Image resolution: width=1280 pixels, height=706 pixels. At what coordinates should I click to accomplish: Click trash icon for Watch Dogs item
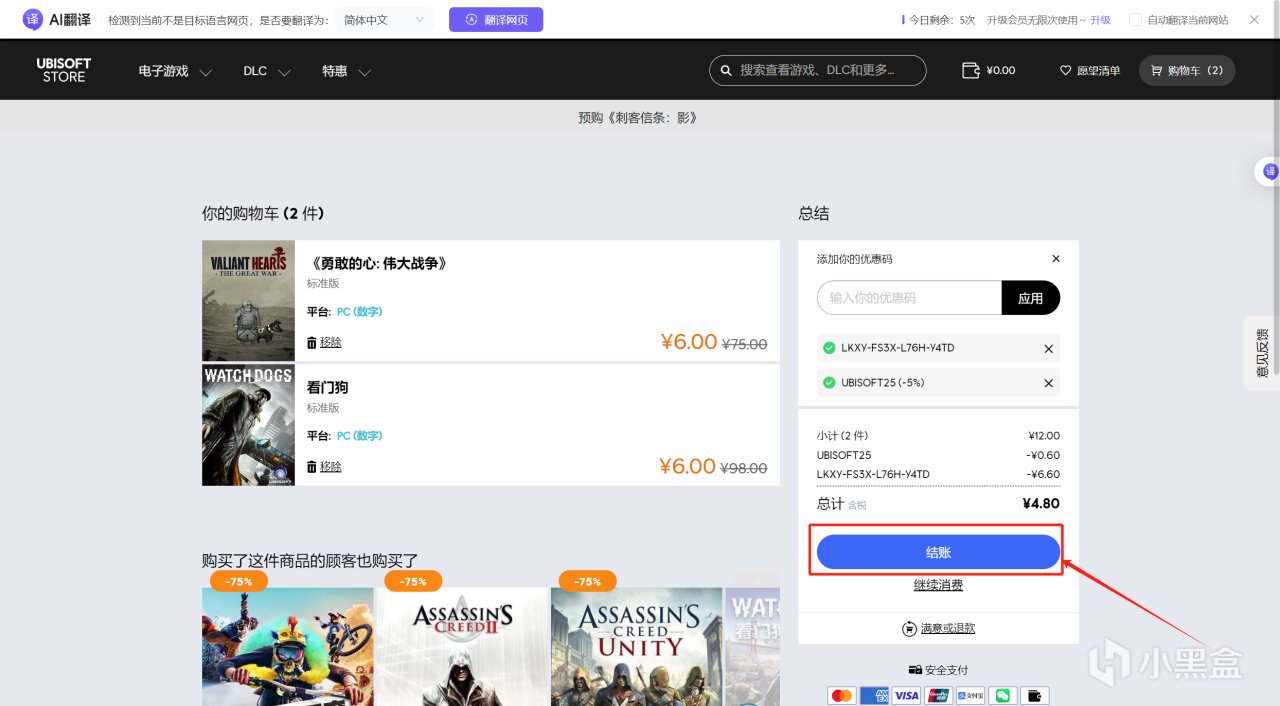pos(312,467)
